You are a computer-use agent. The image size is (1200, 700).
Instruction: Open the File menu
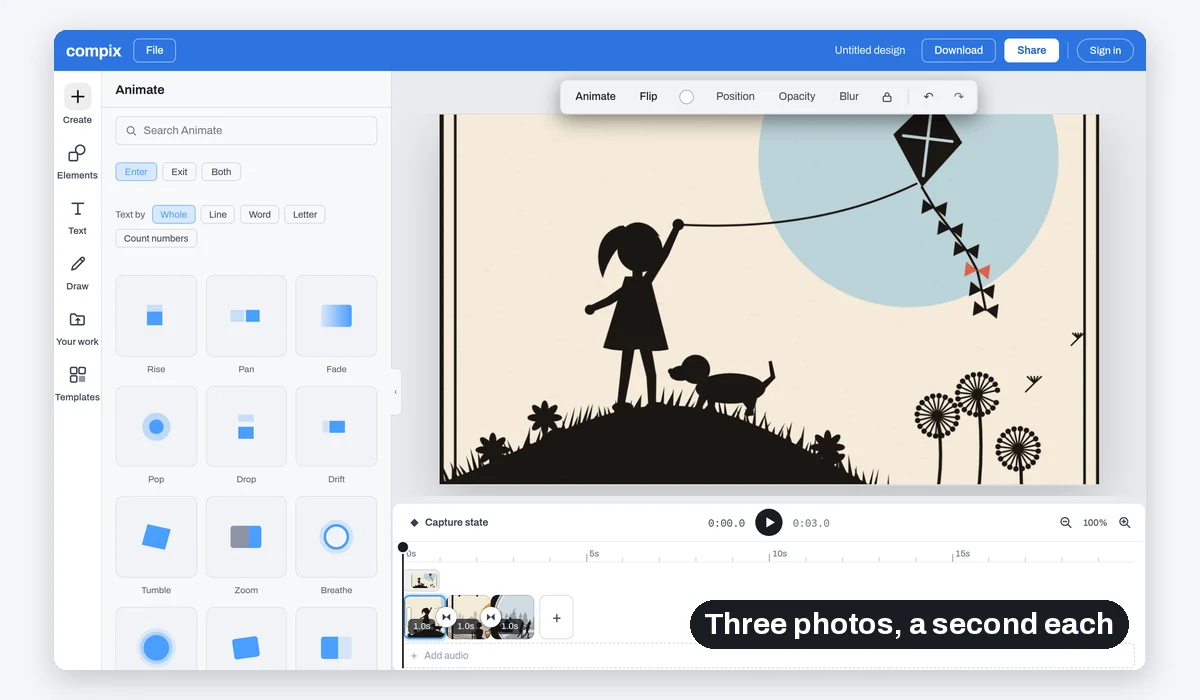pyautogui.click(x=154, y=50)
